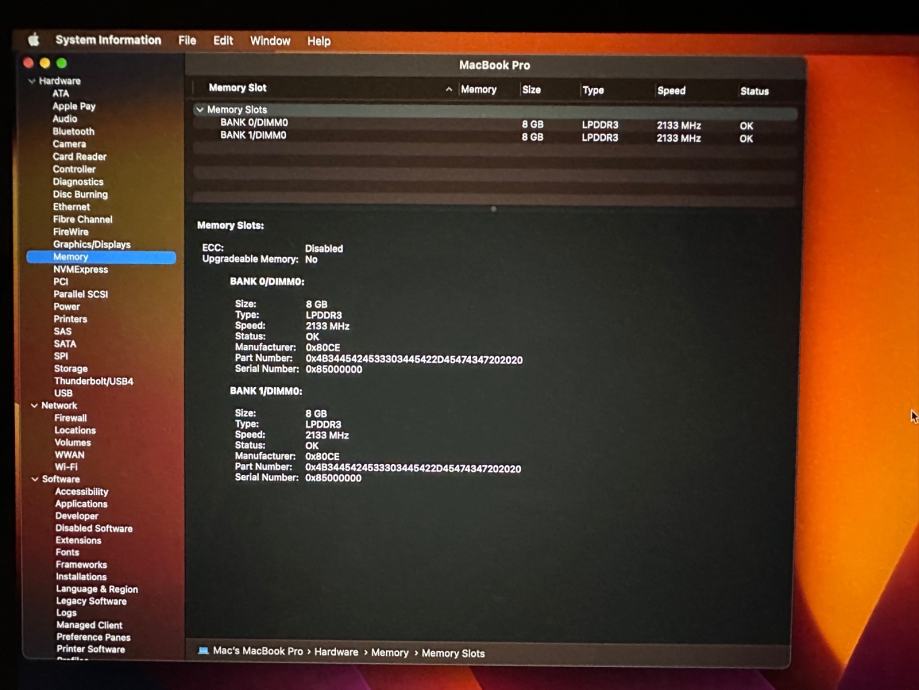The image size is (919, 690).
Task: Click Memory Slots in the path bar
Action: [x=453, y=653]
